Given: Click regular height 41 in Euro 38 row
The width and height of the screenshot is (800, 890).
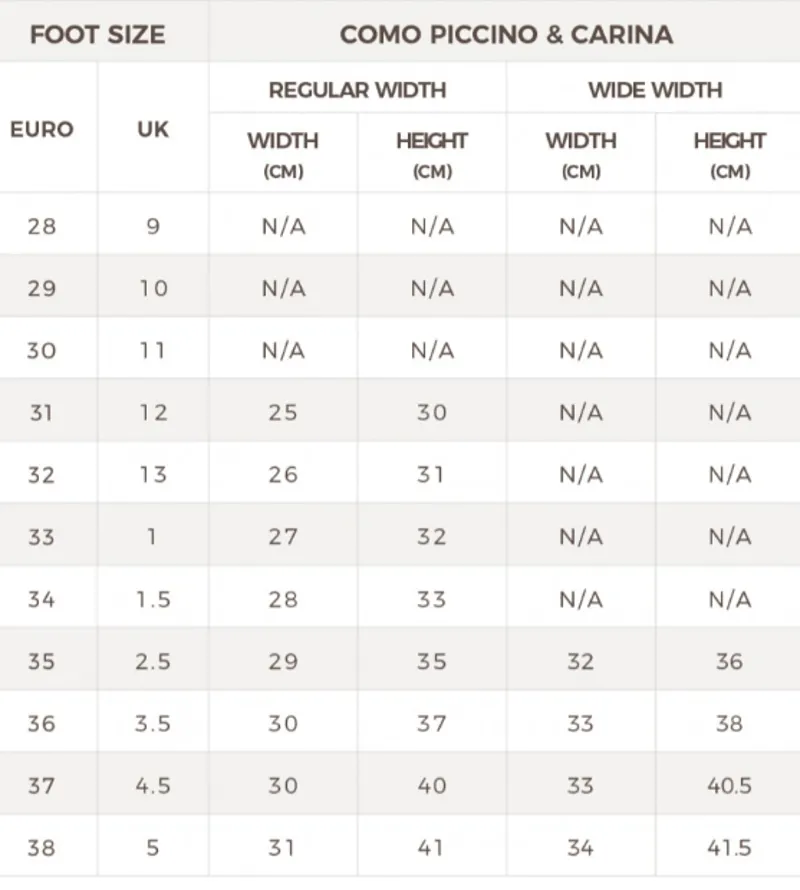Looking at the screenshot, I should [x=432, y=847].
